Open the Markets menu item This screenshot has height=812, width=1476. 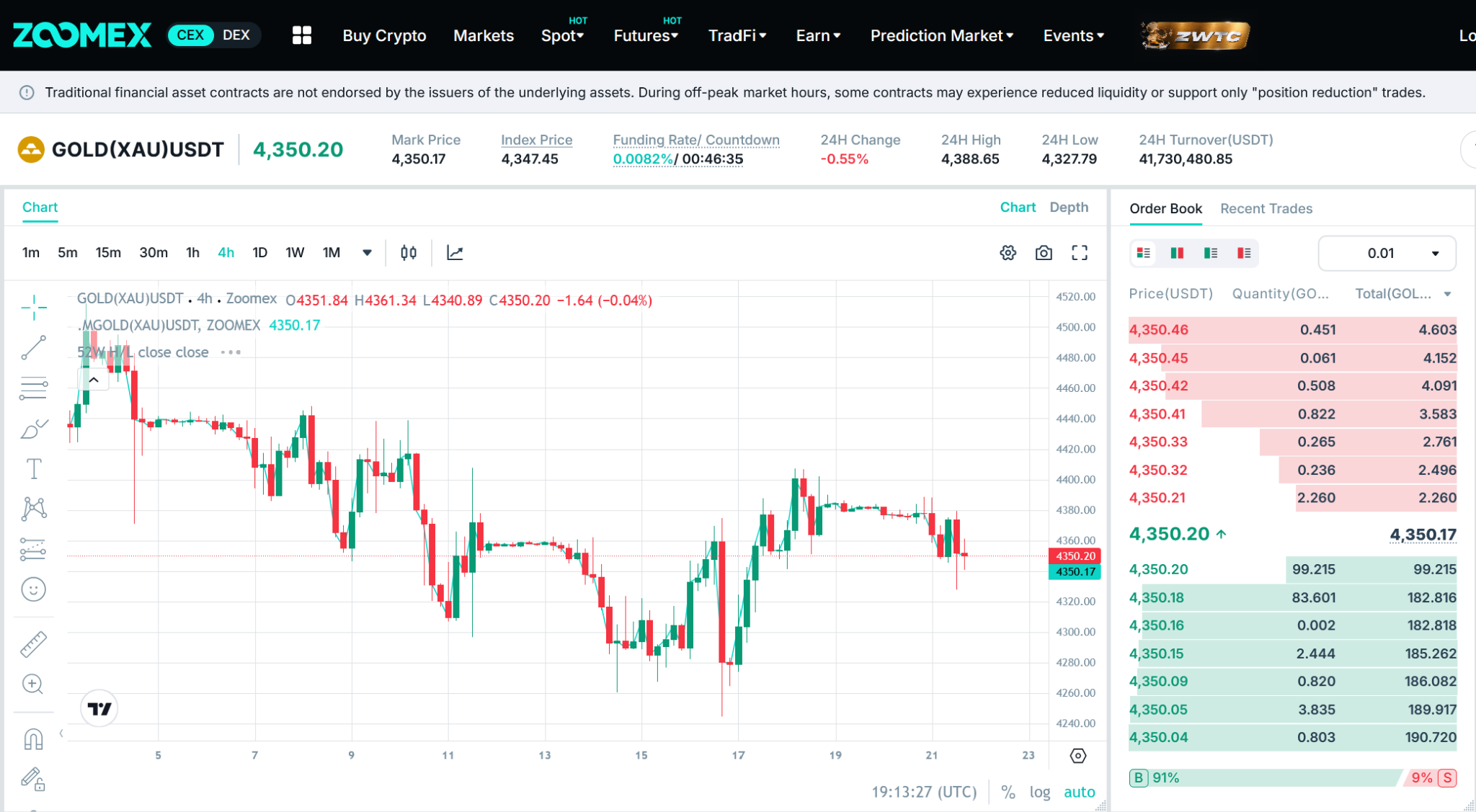click(483, 35)
